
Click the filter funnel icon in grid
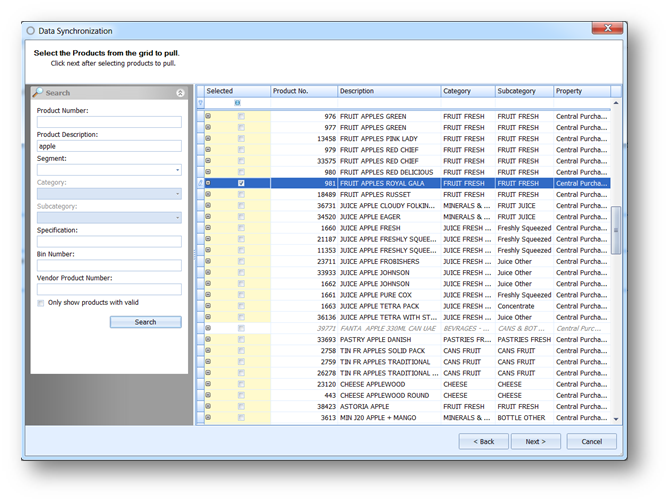[x=200, y=103]
